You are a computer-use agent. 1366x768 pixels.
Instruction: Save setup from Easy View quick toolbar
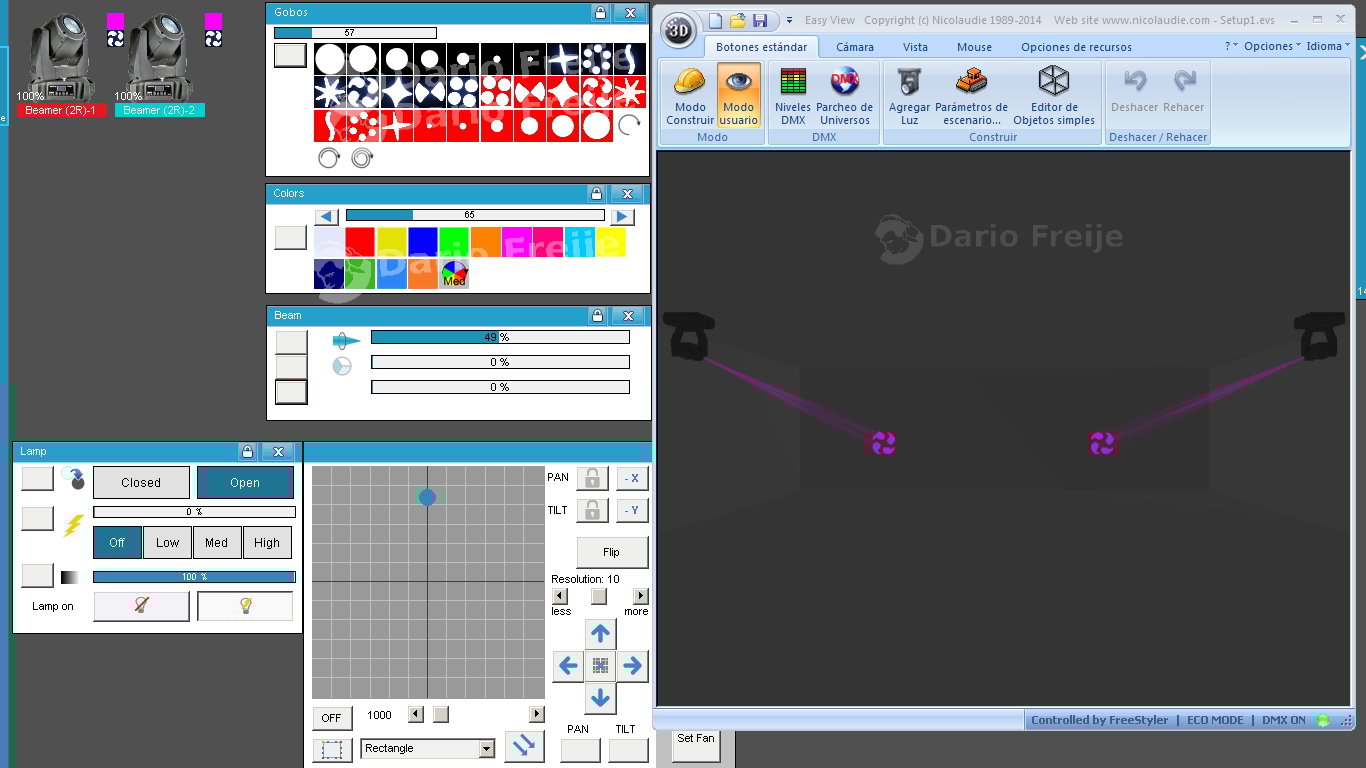click(x=760, y=20)
